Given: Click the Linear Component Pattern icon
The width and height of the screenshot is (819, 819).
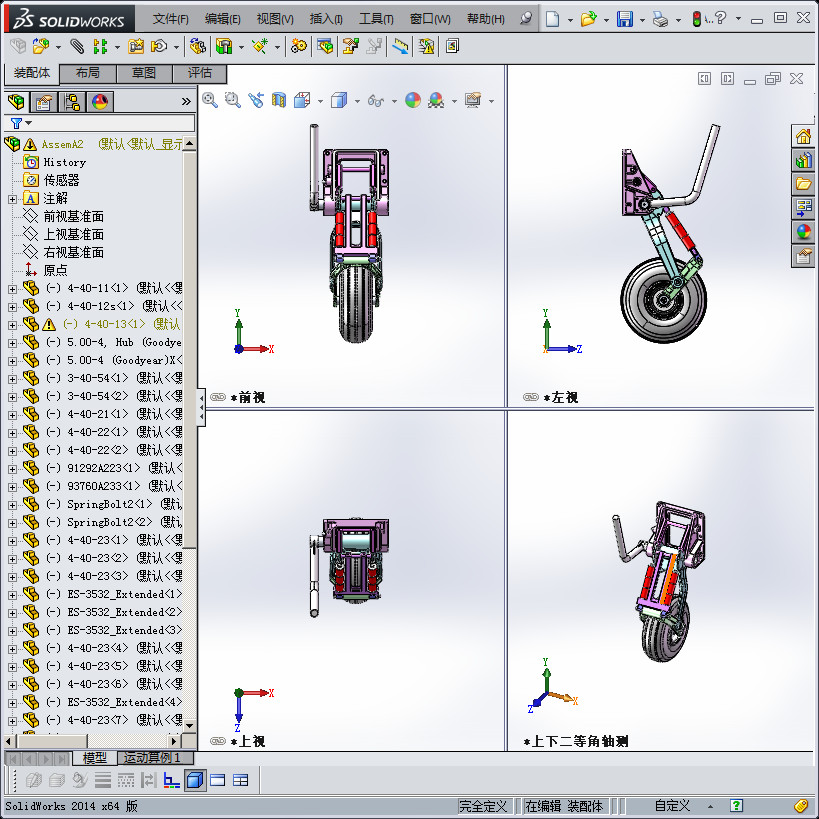Looking at the screenshot, I should [100, 46].
